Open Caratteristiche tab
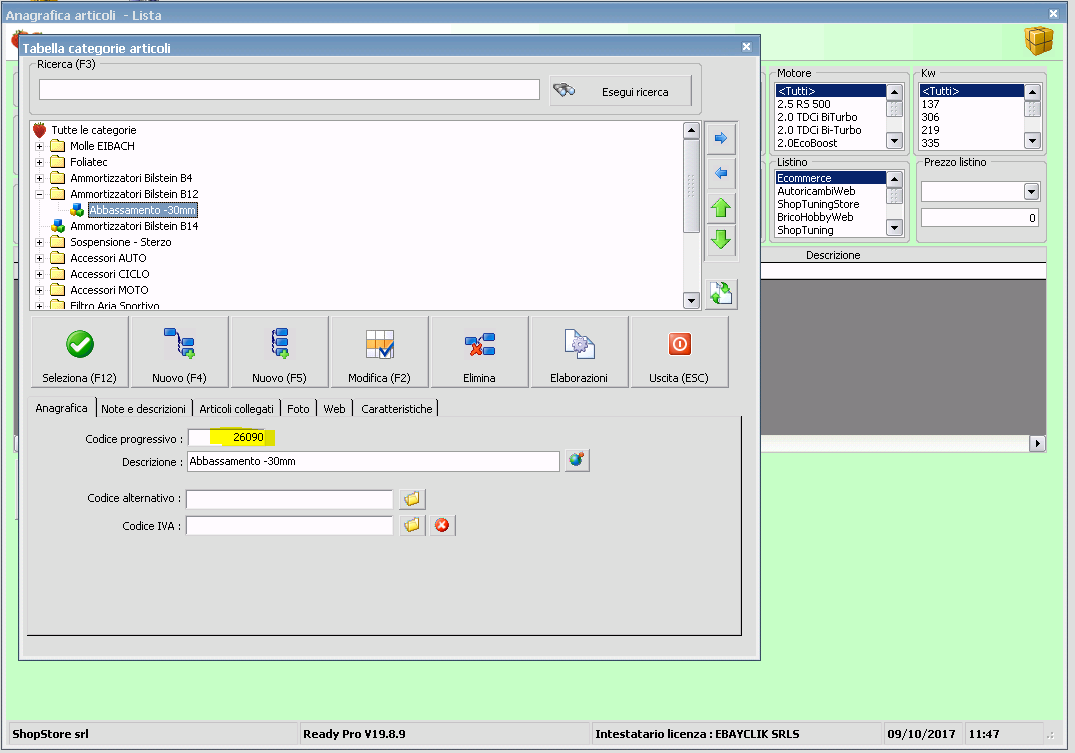 pyautogui.click(x=397, y=409)
